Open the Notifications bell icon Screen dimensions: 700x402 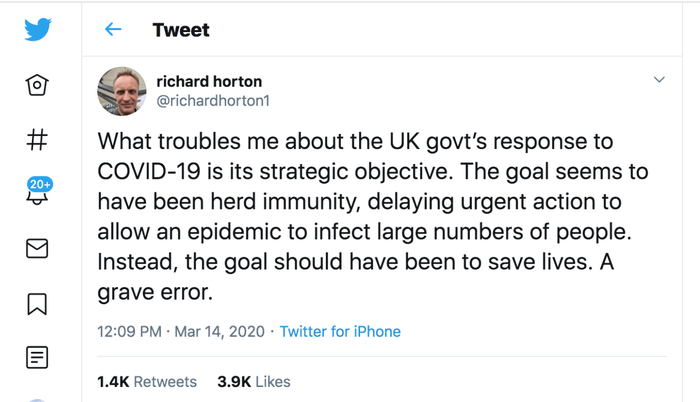pos(37,196)
